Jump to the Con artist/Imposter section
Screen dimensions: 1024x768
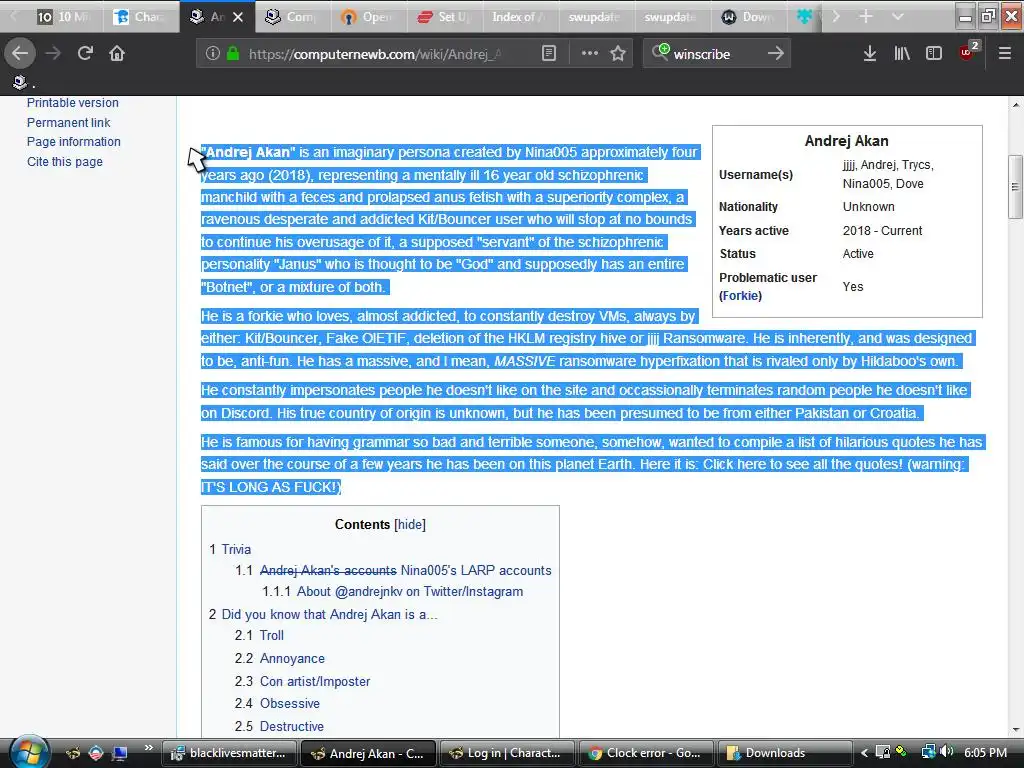pyautogui.click(x=315, y=681)
